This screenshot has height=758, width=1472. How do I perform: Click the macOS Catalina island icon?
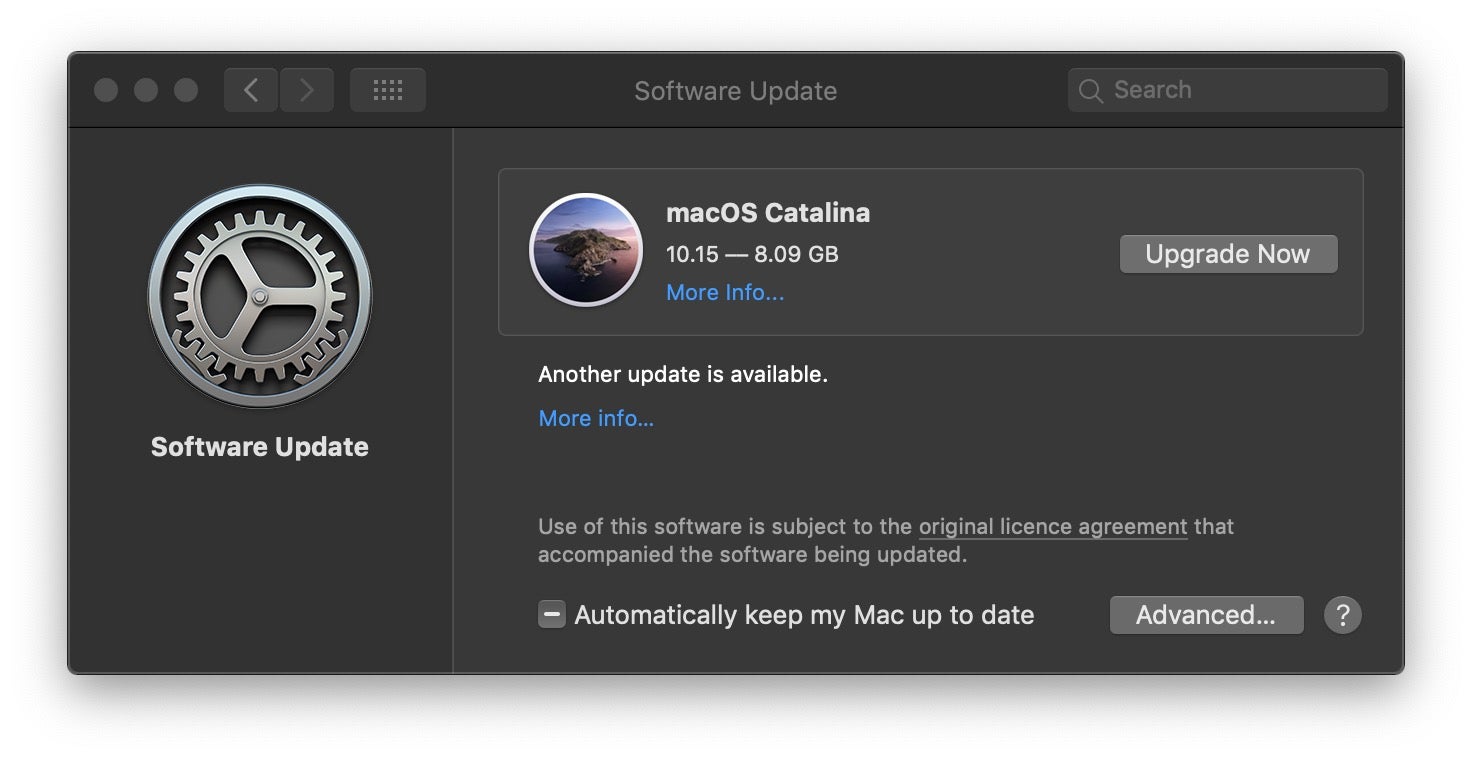point(585,250)
